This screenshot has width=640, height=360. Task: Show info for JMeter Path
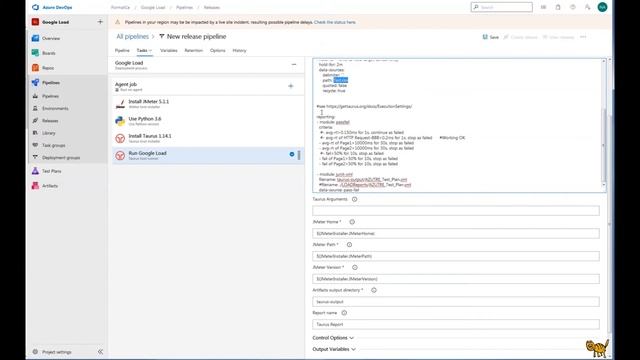[349, 244]
